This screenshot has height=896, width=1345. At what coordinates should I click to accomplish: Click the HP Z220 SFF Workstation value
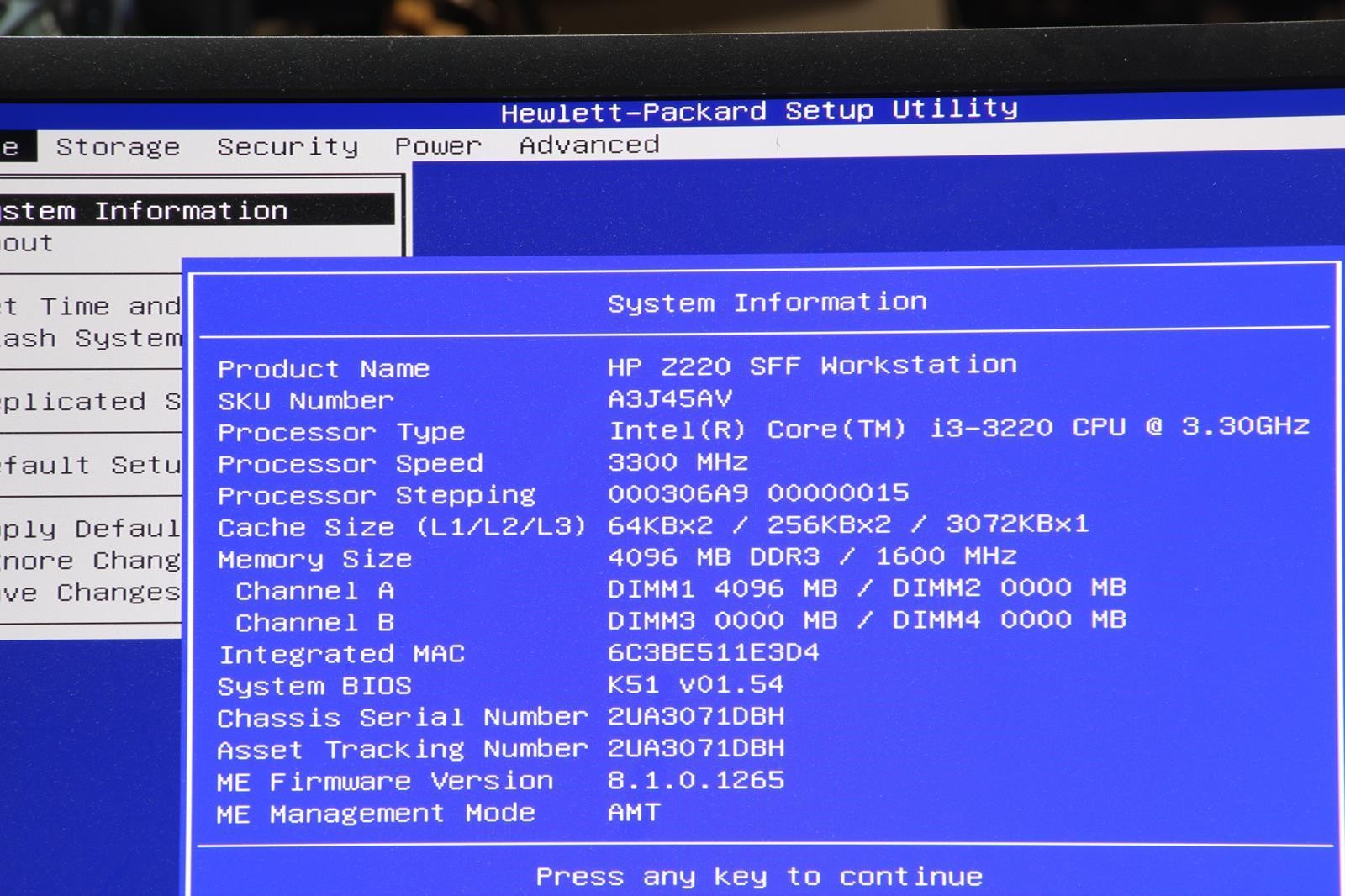[812, 366]
